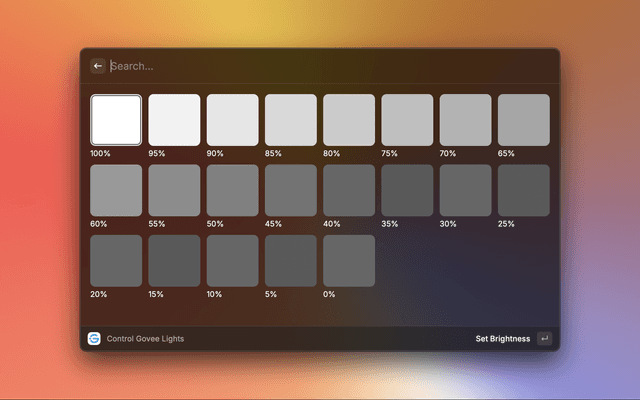Screen dimensions: 640x400
Task: Choose the 10% brightness tile
Action: [x=232, y=260]
